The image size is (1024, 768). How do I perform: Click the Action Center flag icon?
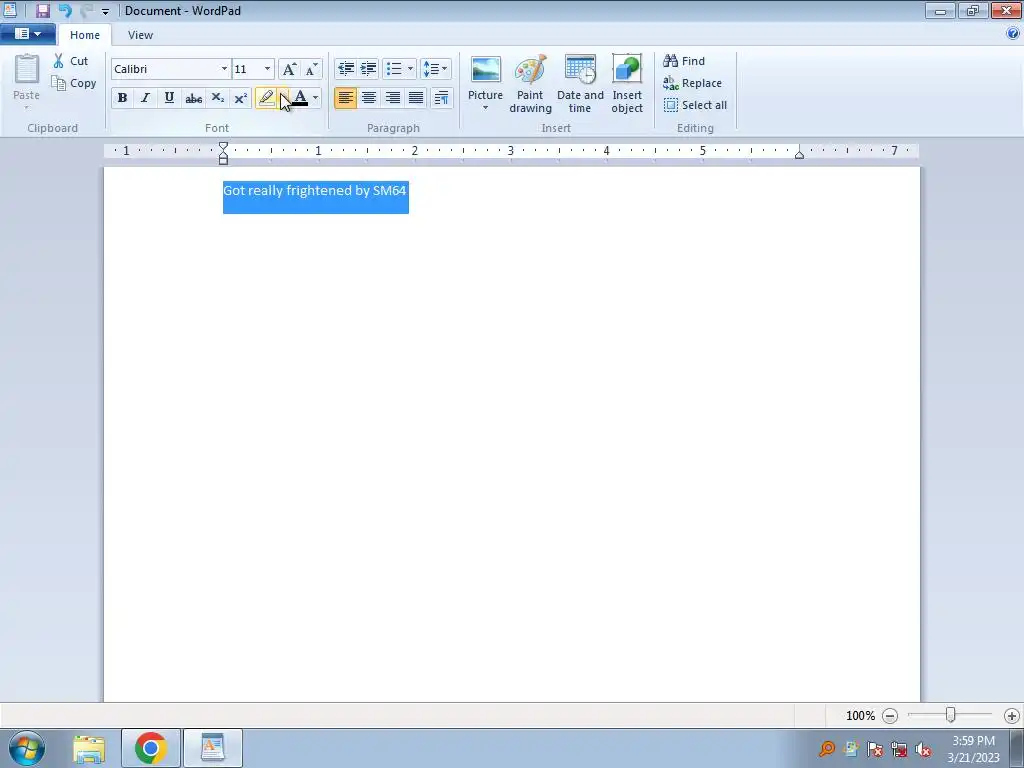click(875, 749)
